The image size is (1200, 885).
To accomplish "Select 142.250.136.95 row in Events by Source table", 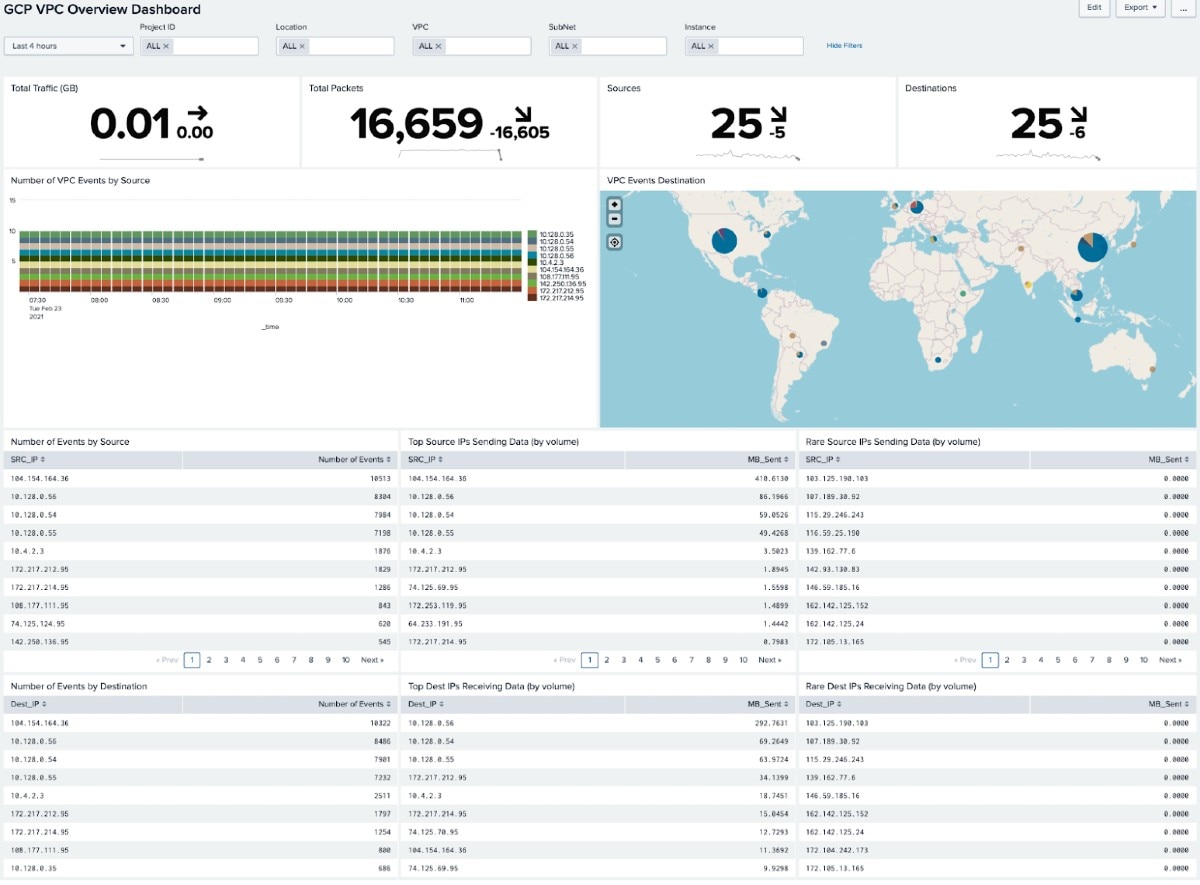I will (x=200, y=641).
